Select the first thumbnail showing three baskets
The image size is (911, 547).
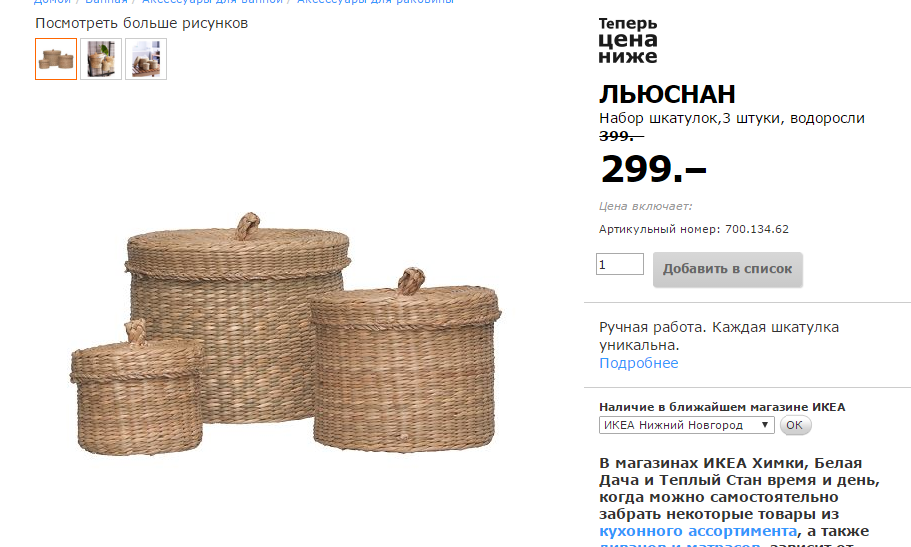point(56,59)
